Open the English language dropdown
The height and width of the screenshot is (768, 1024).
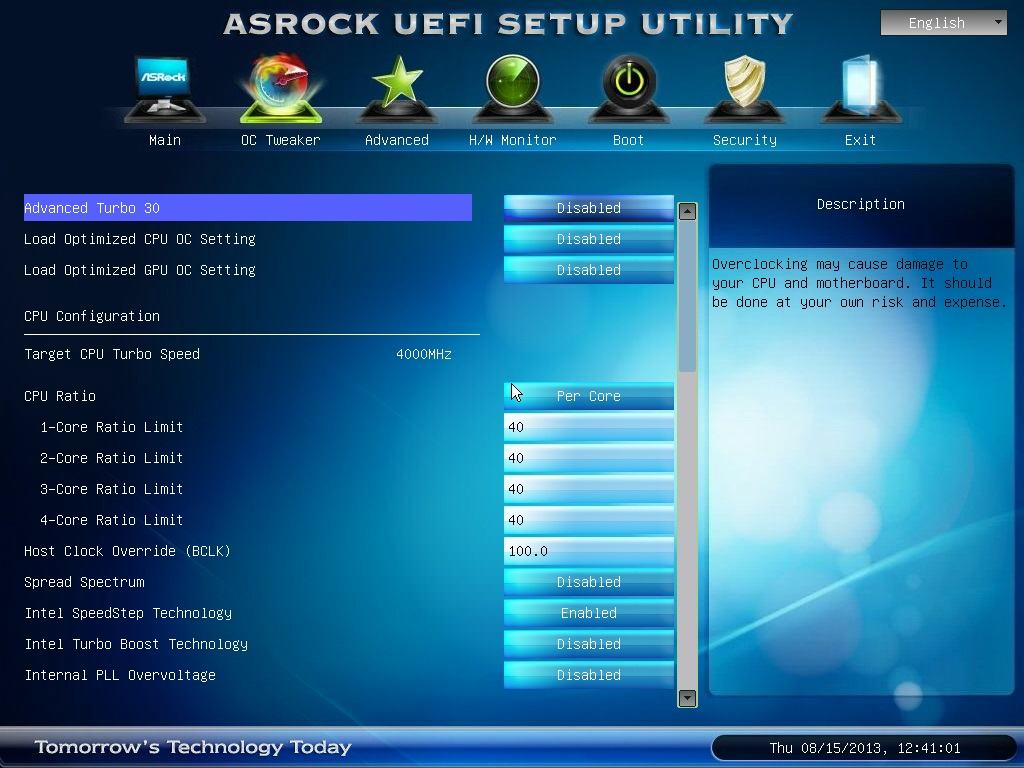click(x=944, y=23)
